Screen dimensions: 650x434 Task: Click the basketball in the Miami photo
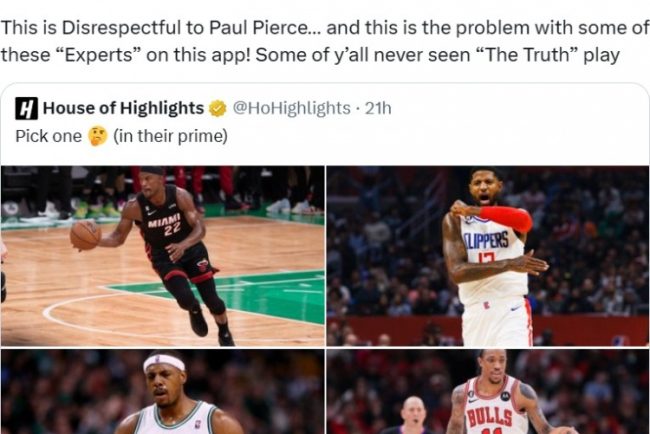(x=85, y=235)
